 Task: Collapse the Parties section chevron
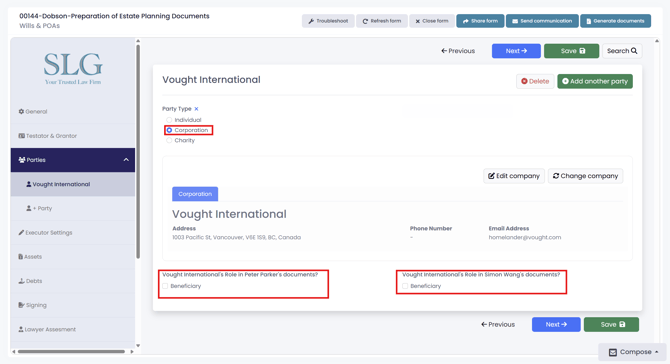[x=126, y=160]
